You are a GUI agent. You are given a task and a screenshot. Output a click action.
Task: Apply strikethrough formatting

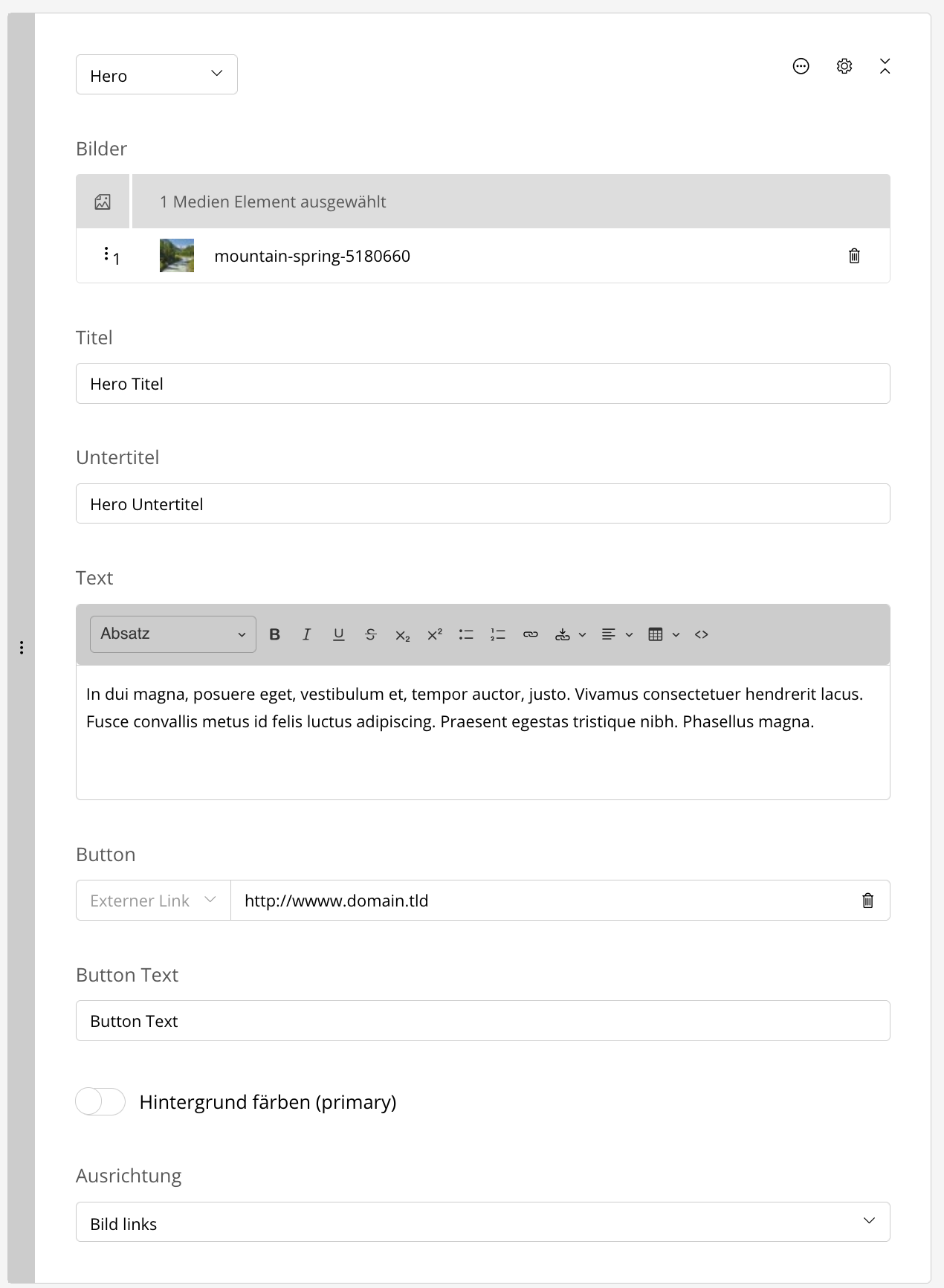click(370, 634)
